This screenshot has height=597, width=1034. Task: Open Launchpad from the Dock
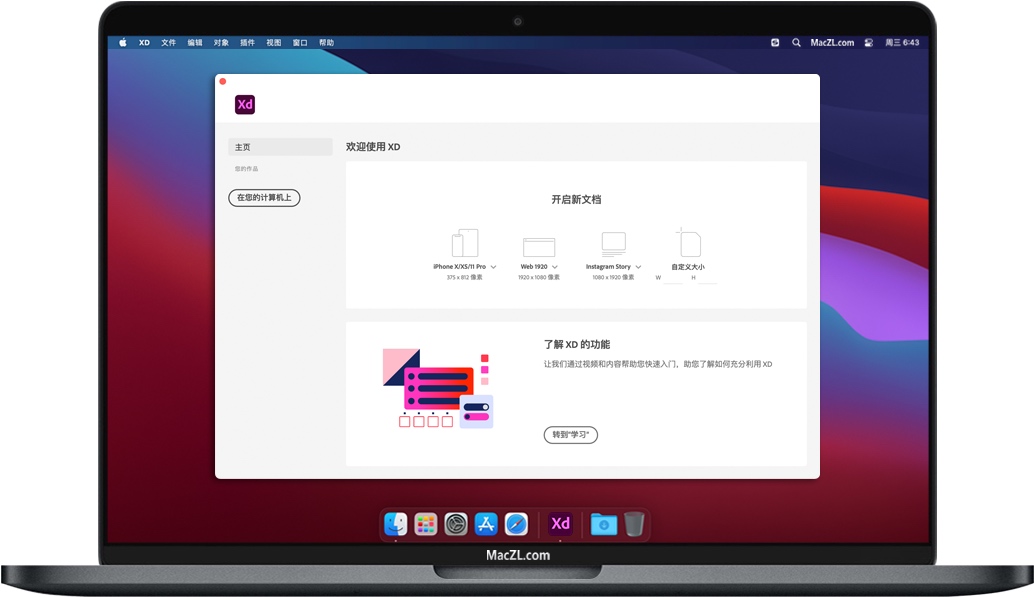(x=426, y=524)
